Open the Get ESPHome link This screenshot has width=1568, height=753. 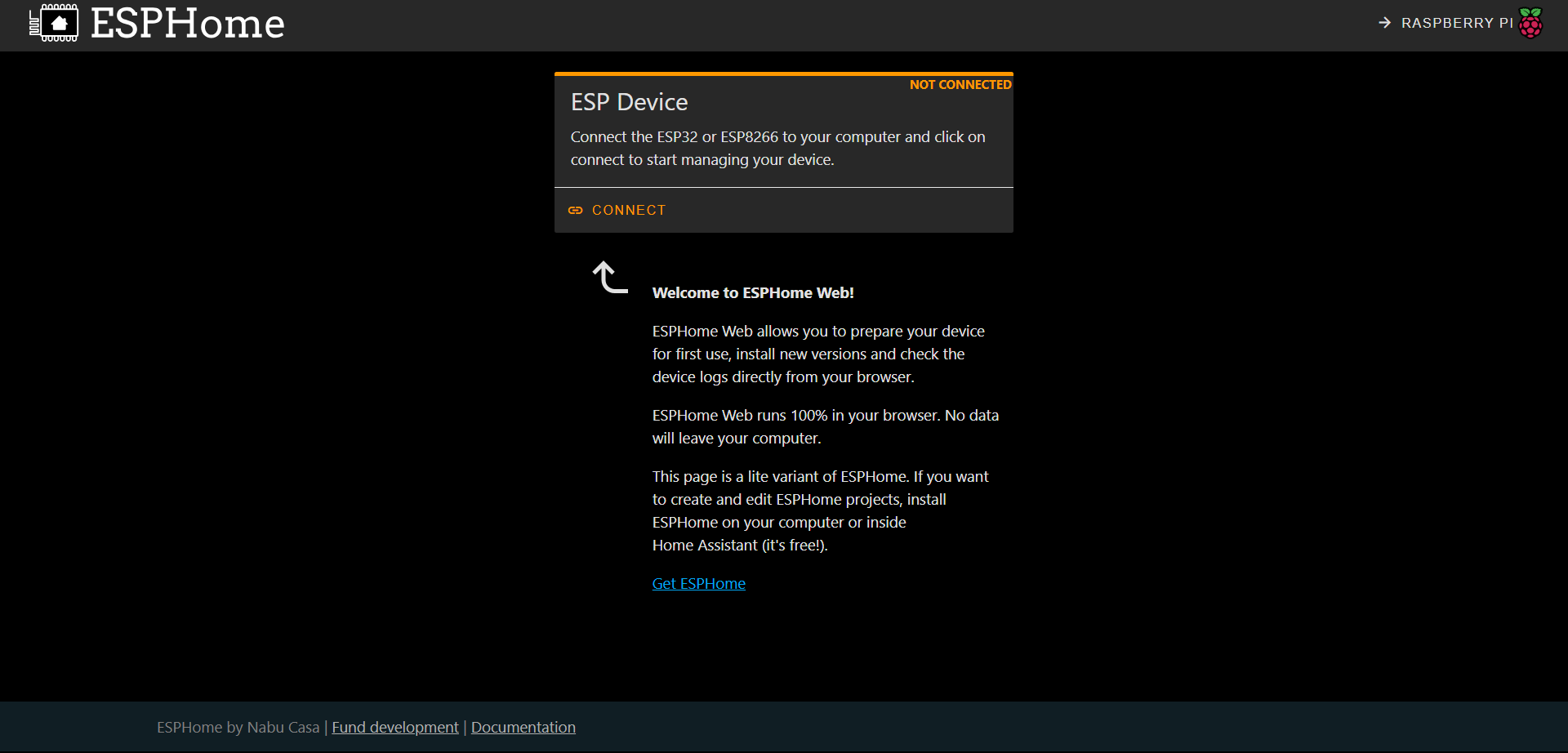pyautogui.click(x=699, y=584)
